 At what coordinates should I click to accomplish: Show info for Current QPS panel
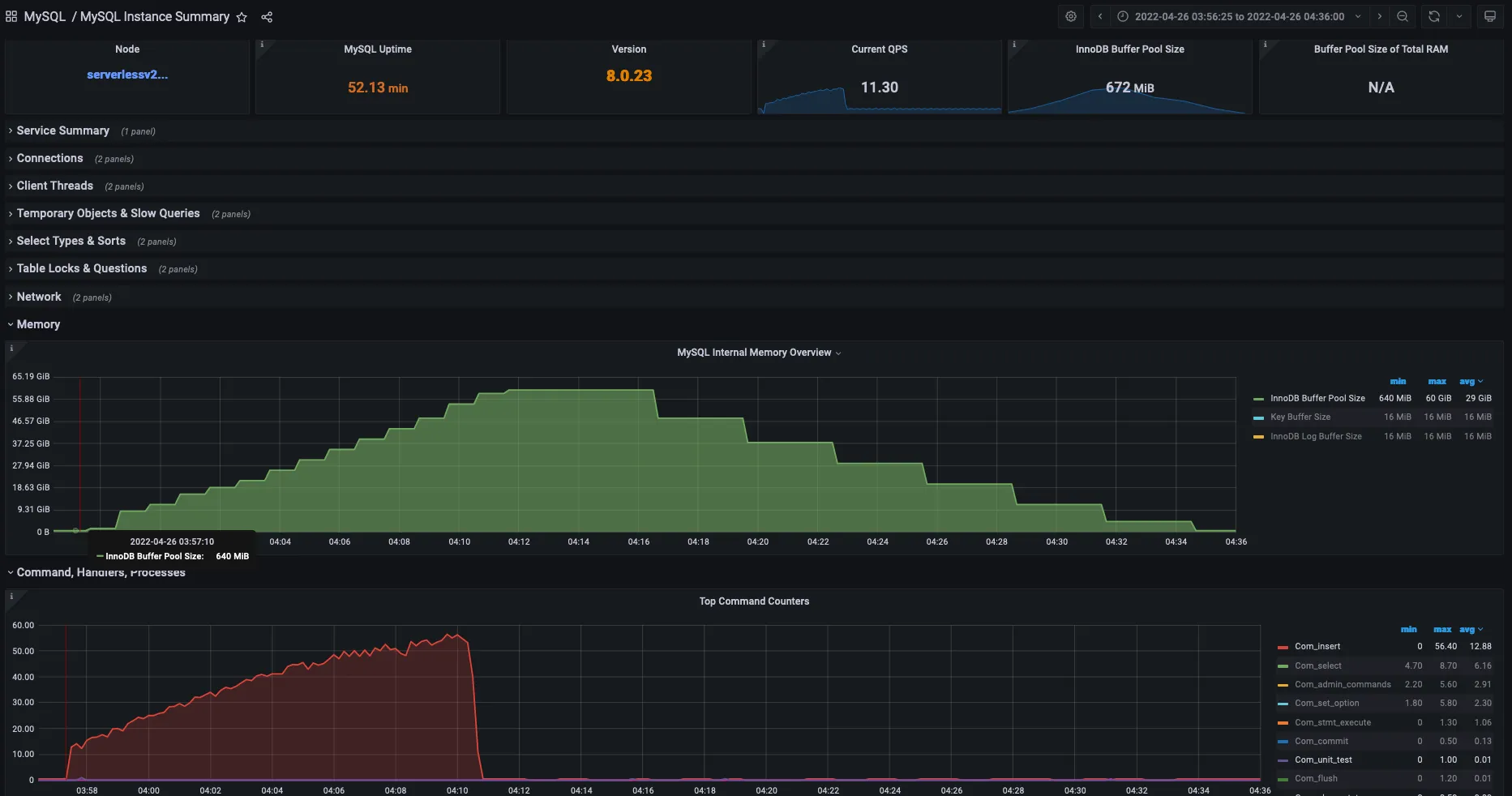(x=764, y=45)
